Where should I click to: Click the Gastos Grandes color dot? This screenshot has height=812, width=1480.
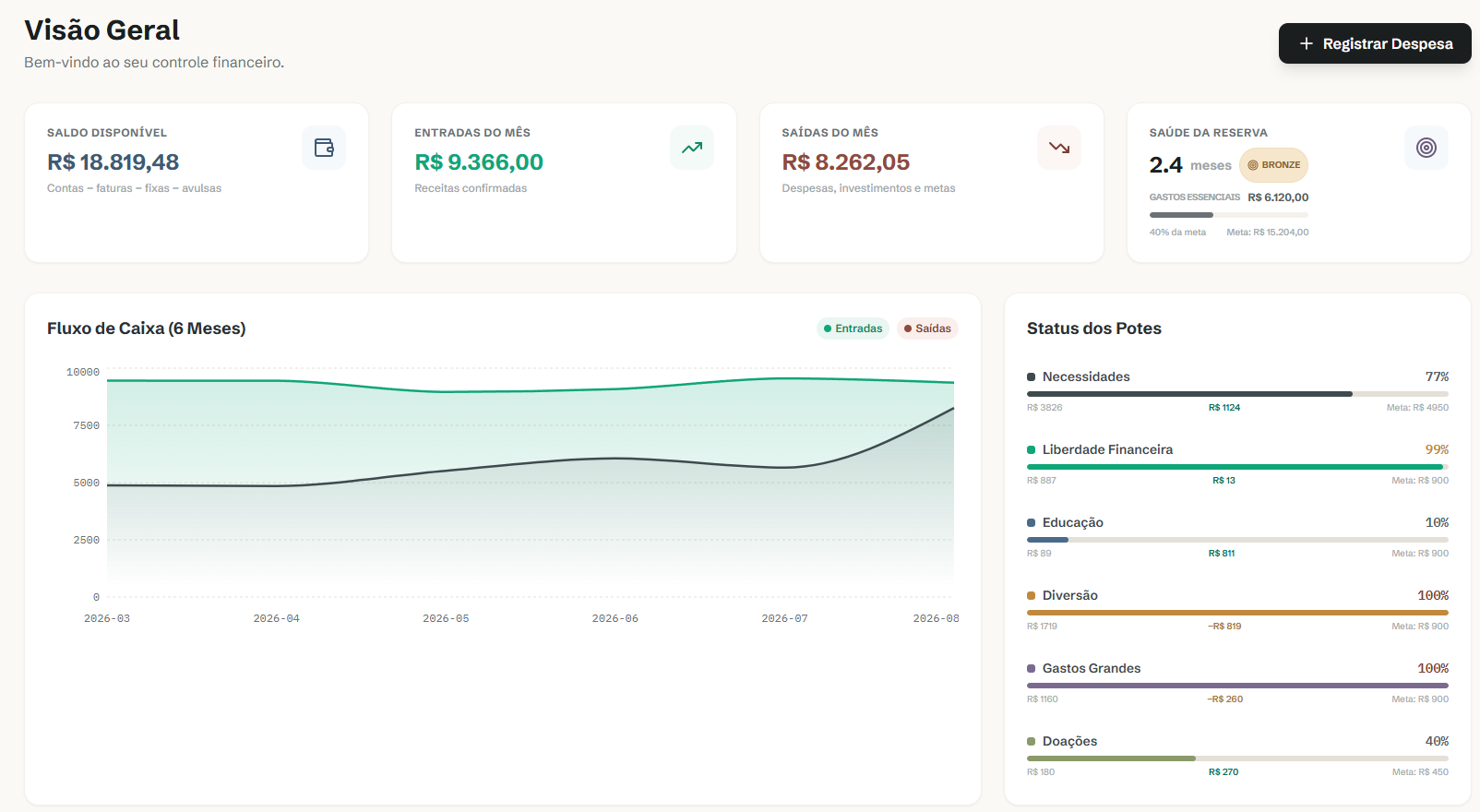(1031, 668)
